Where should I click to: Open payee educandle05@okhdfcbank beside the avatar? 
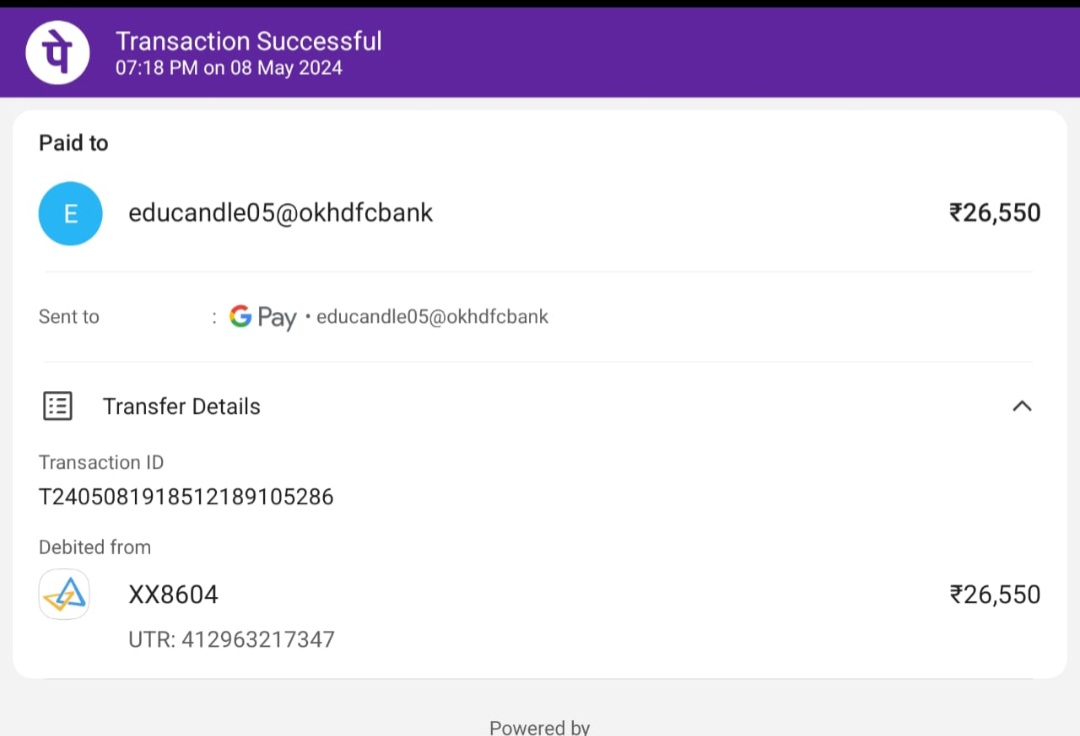[281, 213]
